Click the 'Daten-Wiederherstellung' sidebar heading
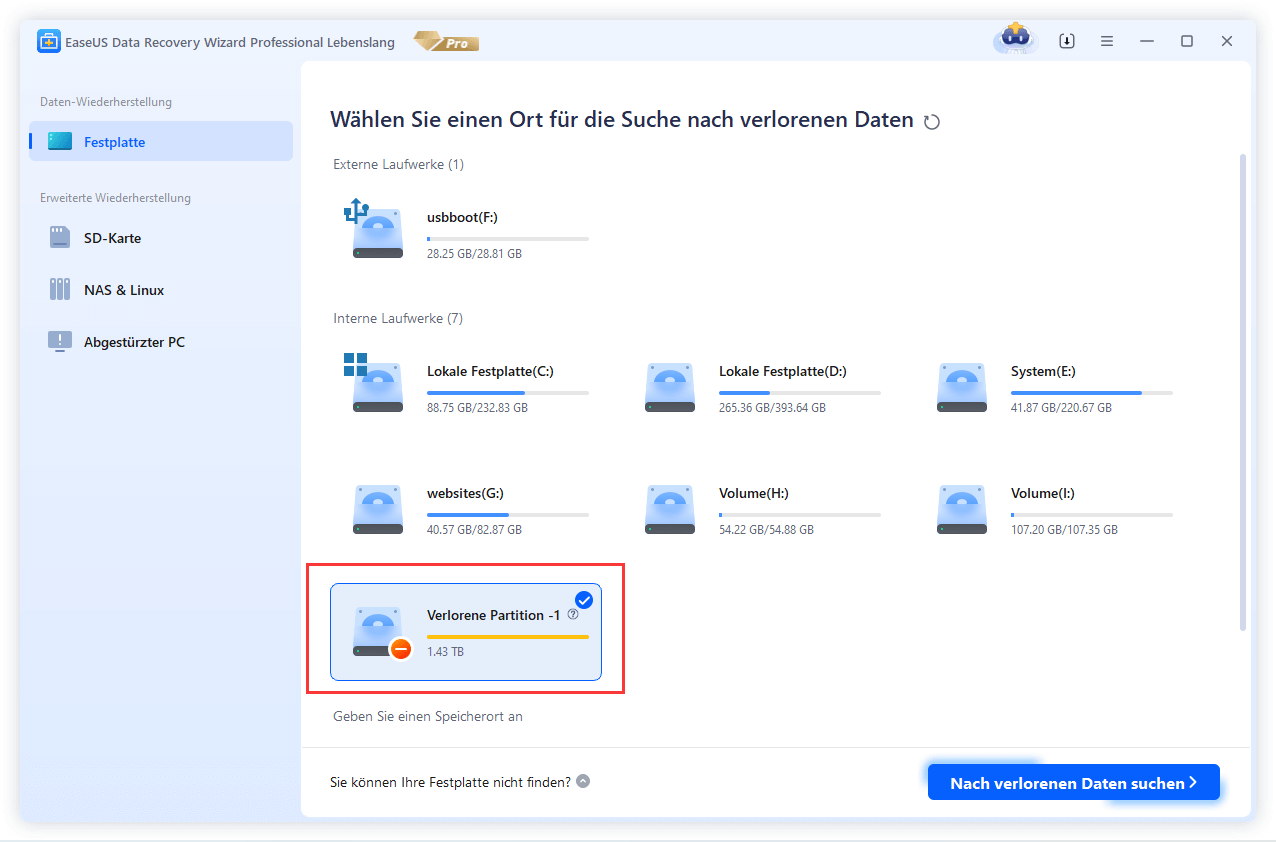The image size is (1276, 842). [106, 102]
